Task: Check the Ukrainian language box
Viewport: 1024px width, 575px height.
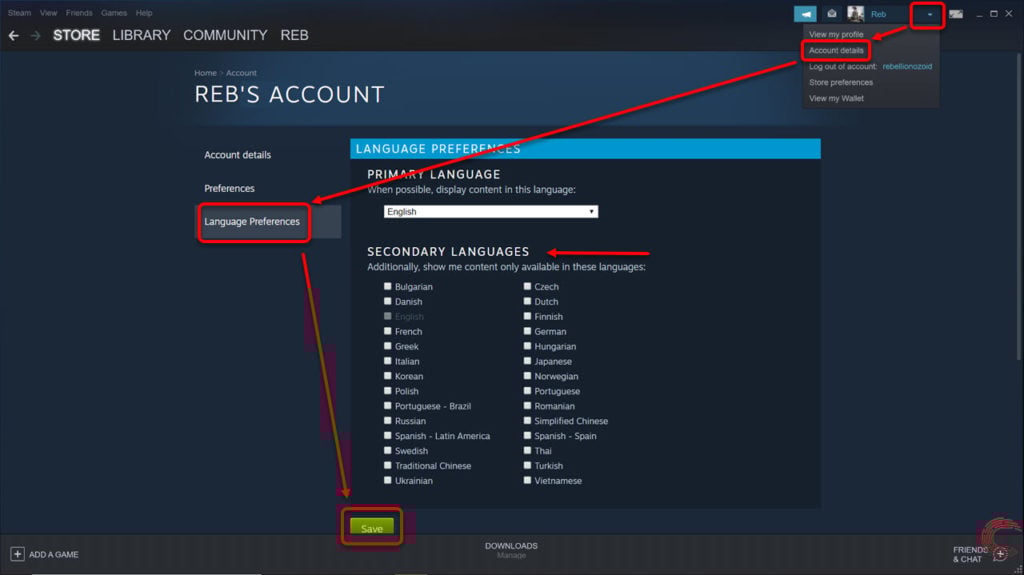Action: coord(387,480)
